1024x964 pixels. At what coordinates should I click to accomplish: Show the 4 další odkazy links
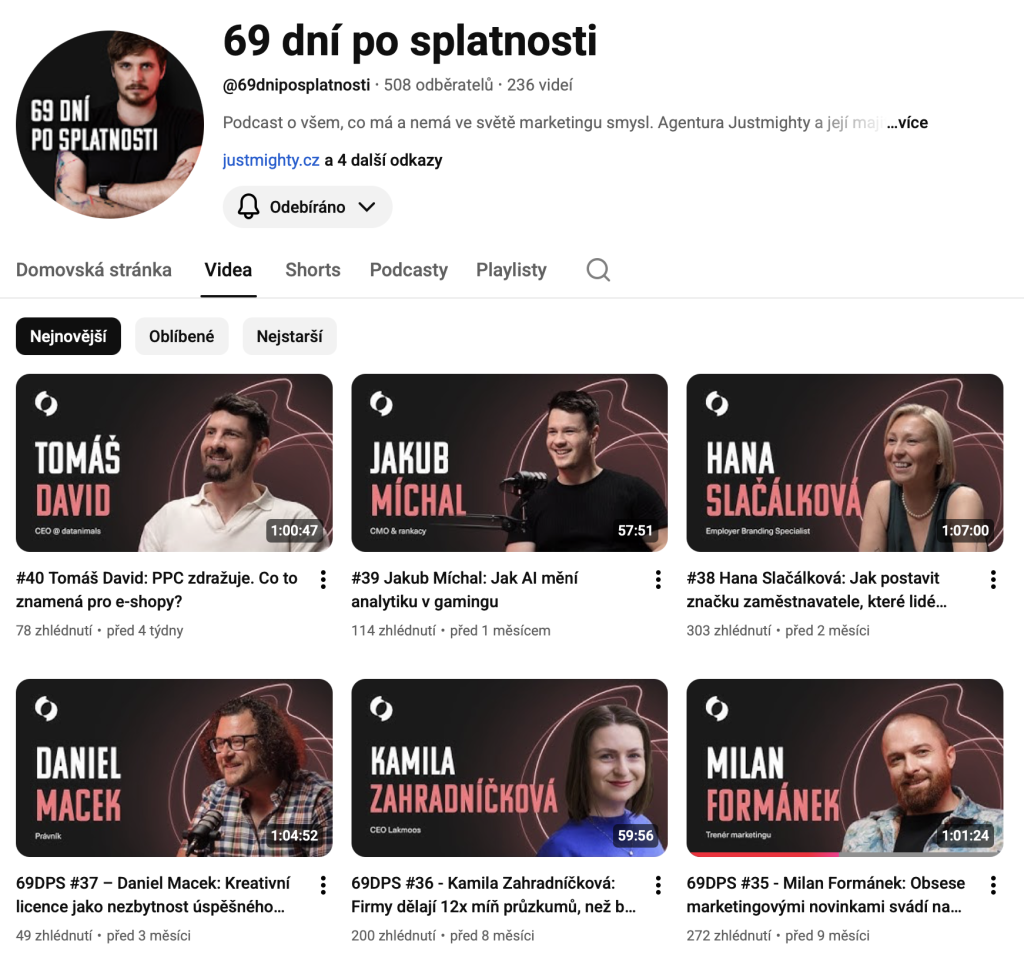[x=390, y=160]
